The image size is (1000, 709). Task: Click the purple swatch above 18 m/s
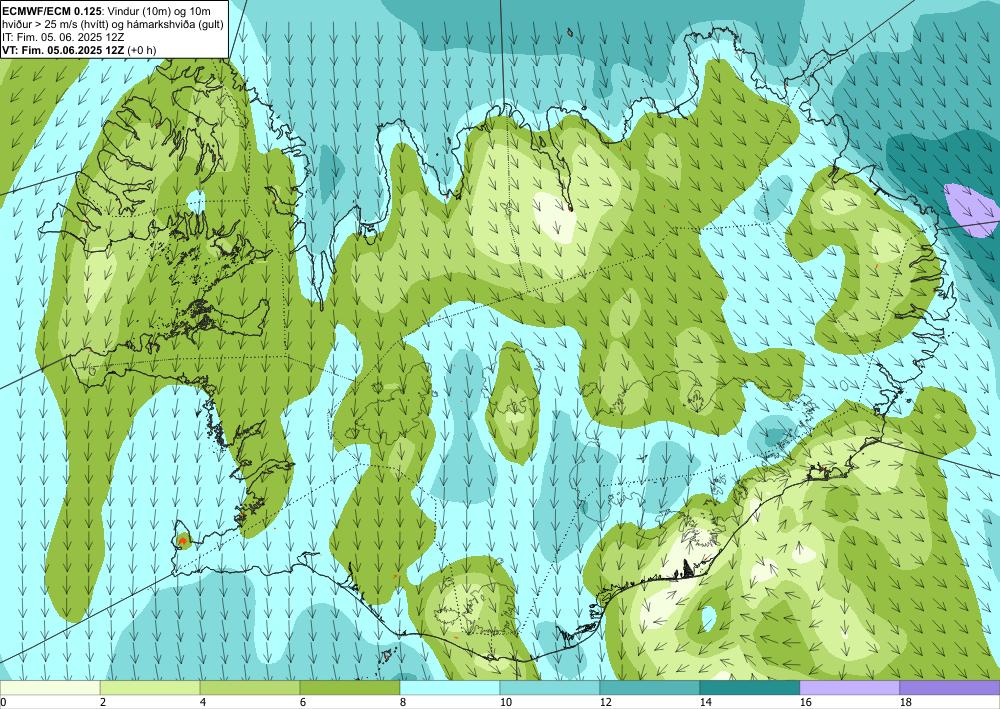(x=950, y=687)
